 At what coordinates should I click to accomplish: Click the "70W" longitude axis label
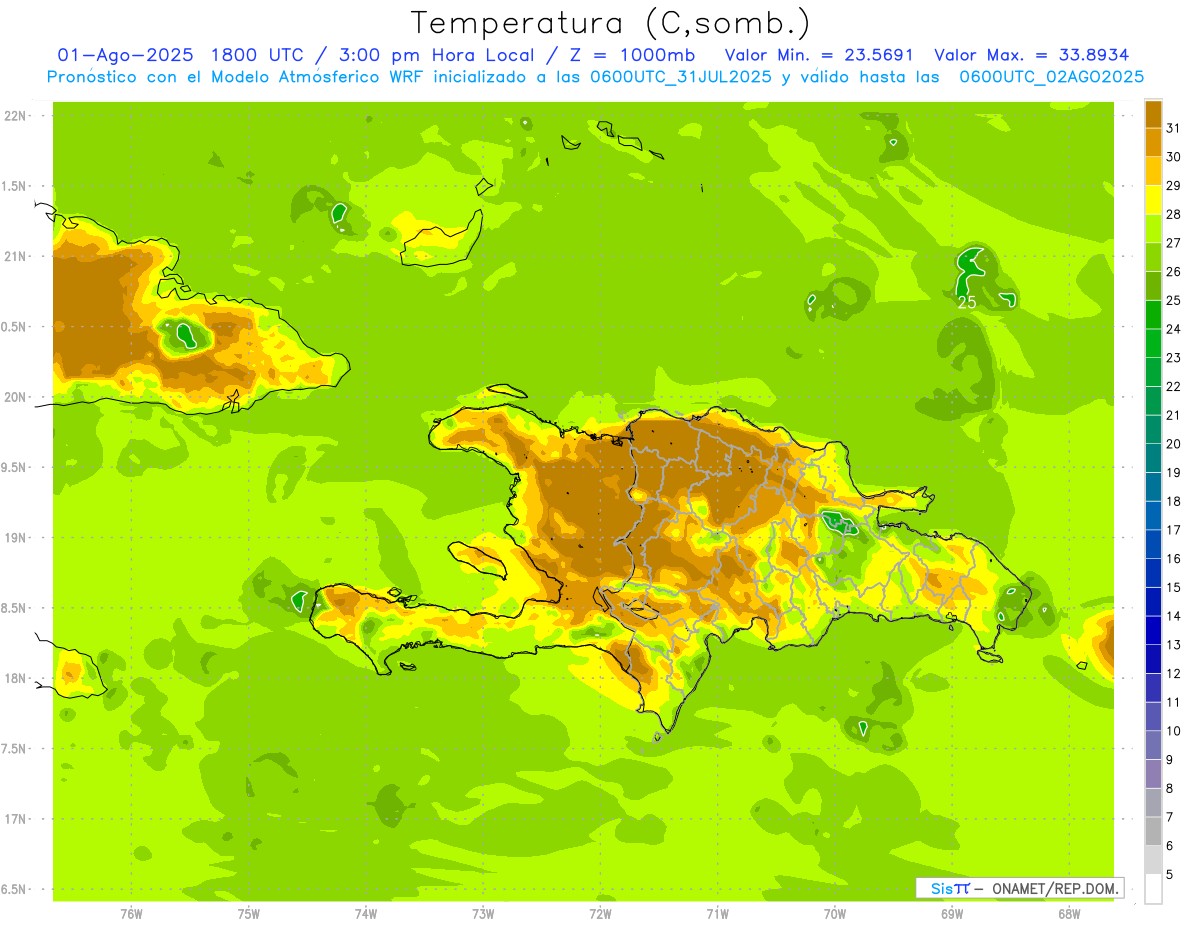tap(834, 914)
